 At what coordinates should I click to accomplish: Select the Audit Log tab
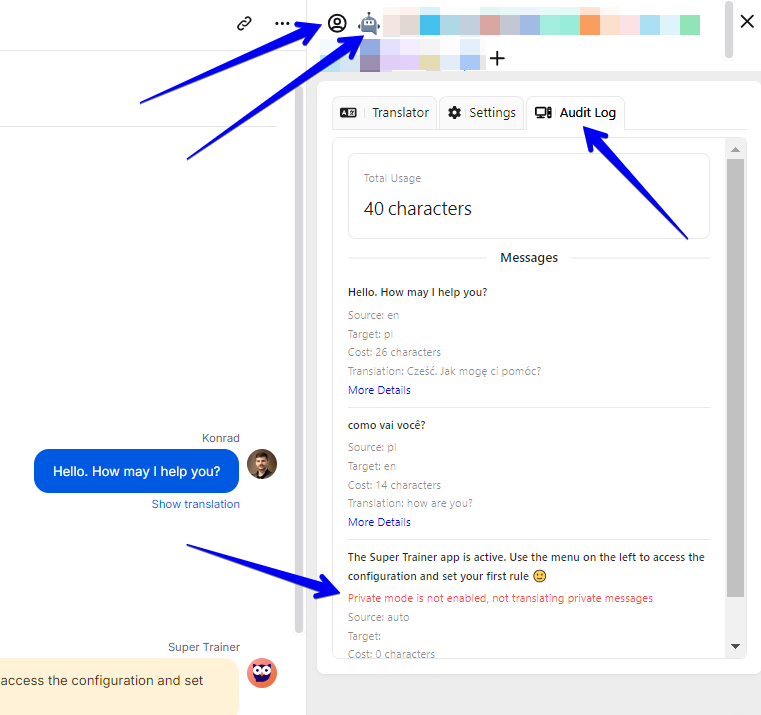[576, 113]
